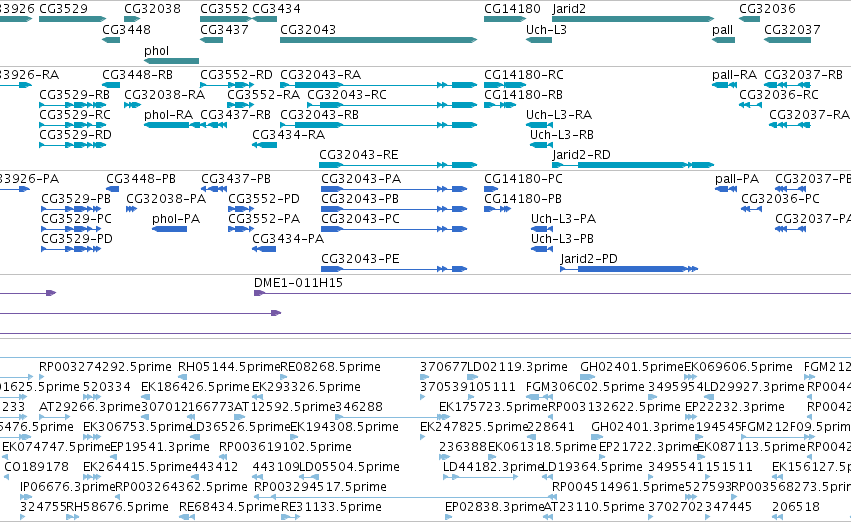
Task: Select protein CG3448-PB
Action: point(141,179)
